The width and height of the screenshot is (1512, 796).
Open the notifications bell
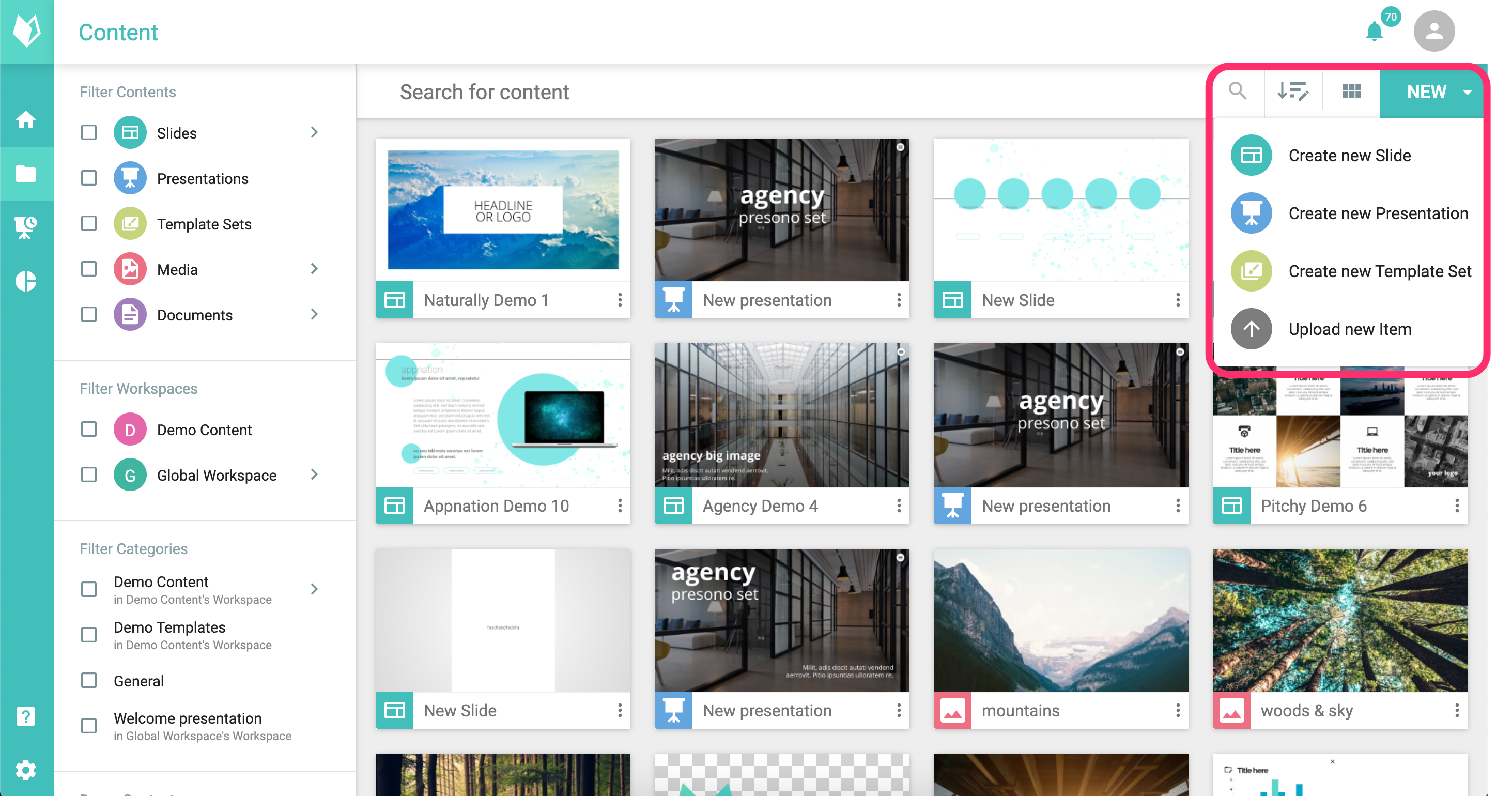pyautogui.click(x=1374, y=32)
